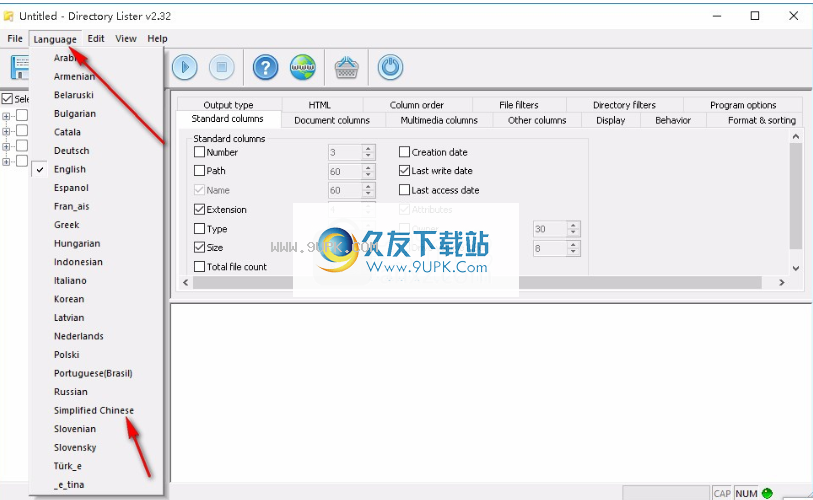Switch to the Output type tab
The image size is (813, 500).
click(x=228, y=105)
